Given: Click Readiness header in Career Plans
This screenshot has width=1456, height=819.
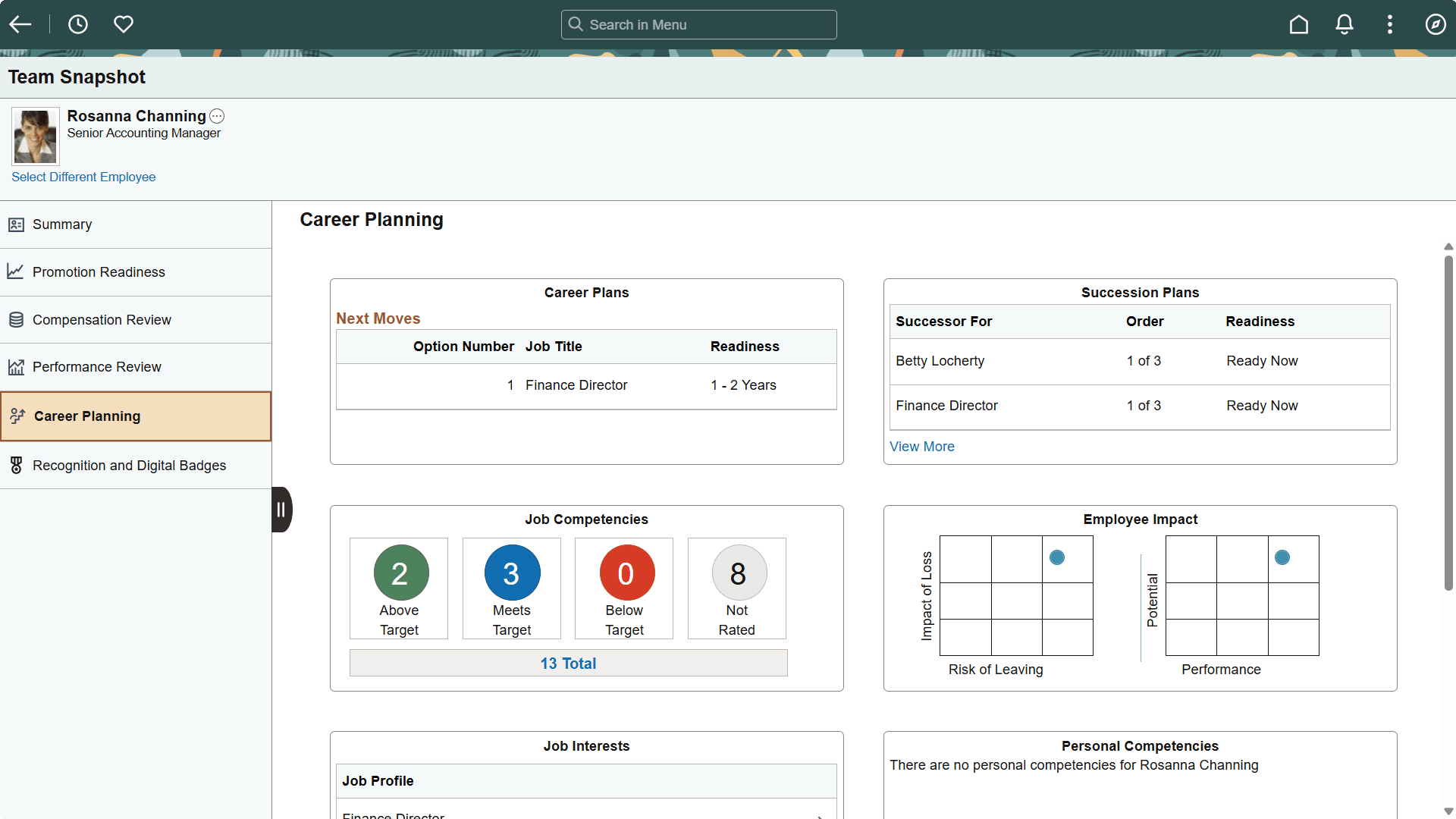Looking at the screenshot, I should pos(745,347).
